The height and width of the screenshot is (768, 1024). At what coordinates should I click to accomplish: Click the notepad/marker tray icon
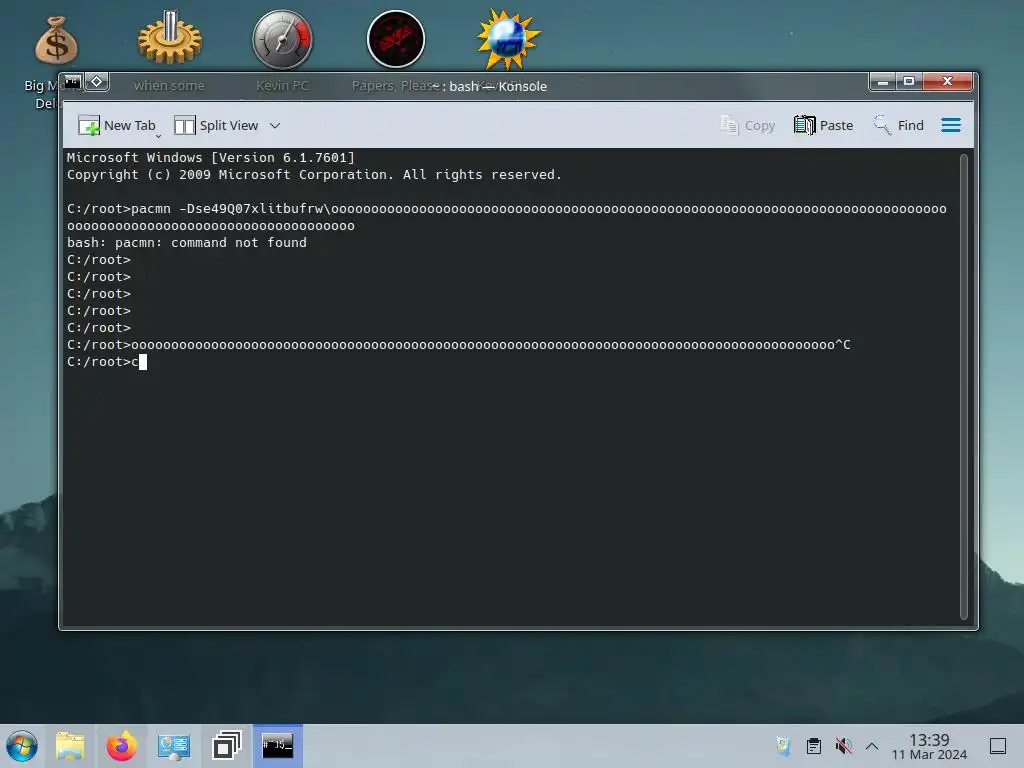pos(783,746)
